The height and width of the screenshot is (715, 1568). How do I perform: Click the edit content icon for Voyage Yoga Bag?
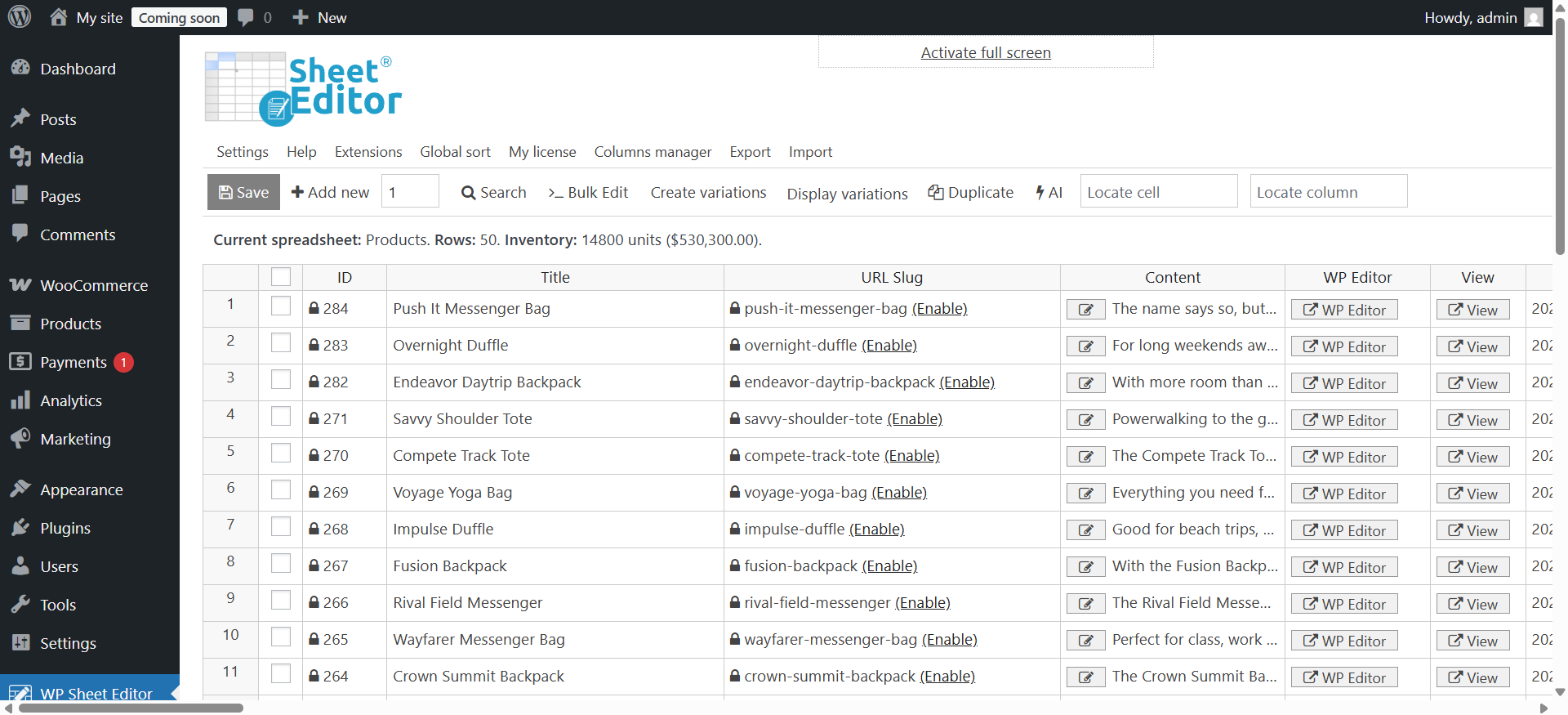(x=1085, y=494)
